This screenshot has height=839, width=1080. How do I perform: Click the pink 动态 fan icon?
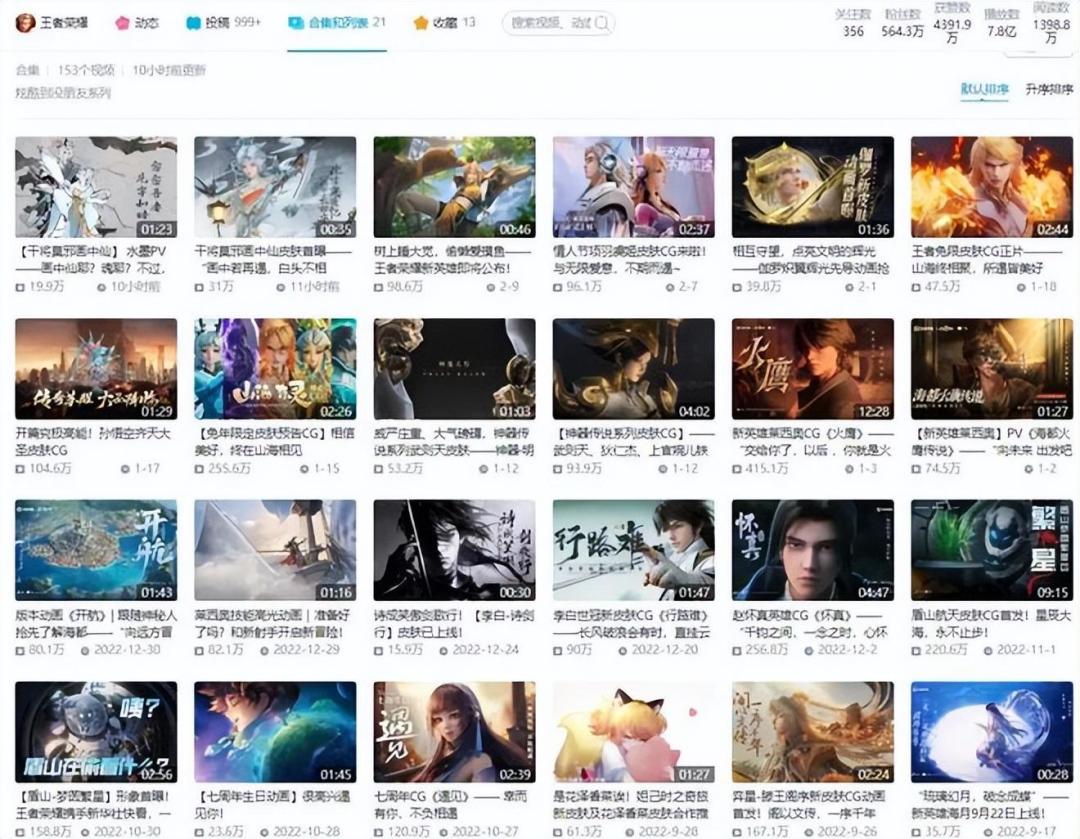[x=123, y=23]
